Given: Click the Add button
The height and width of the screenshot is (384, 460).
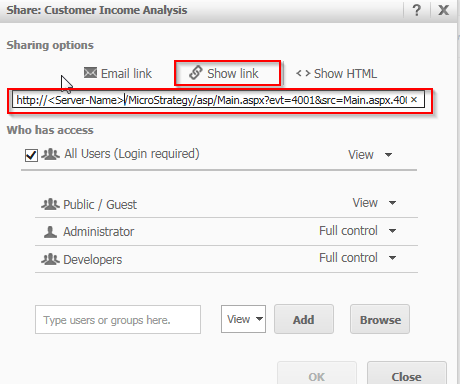Looking at the screenshot, I should click(x=304, y=319).
